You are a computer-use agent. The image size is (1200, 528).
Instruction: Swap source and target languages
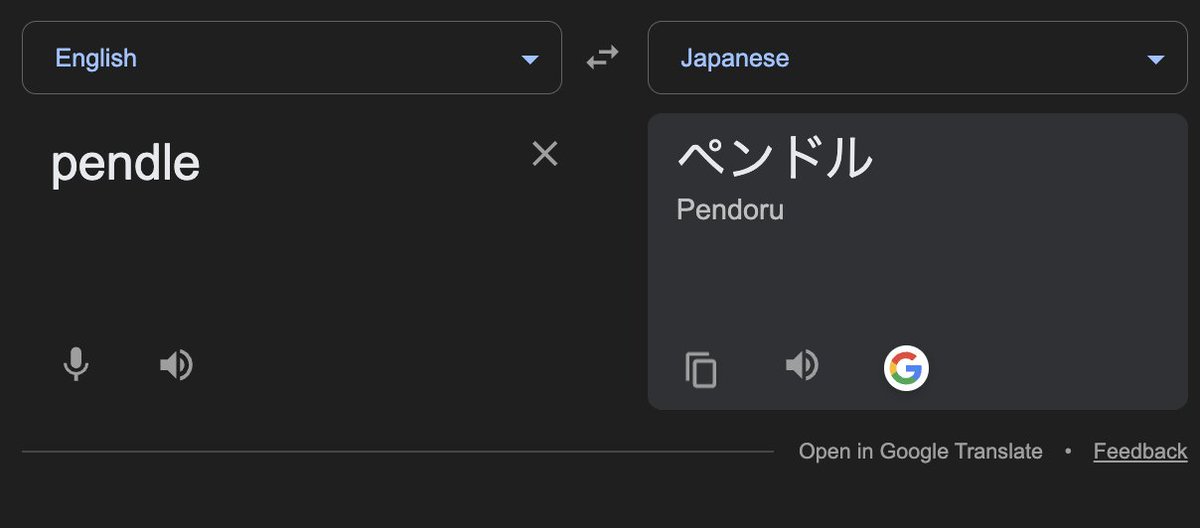tap(603, 58)
